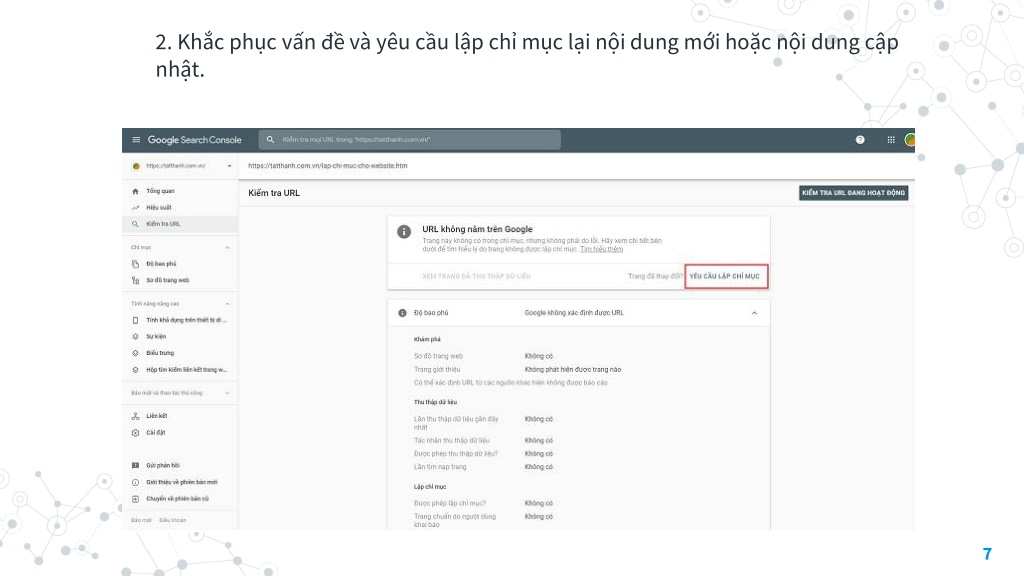Collapse the Chỉ mục sidebar section
The width and height of the screenshot is (1024, 576).
(227, 248)
